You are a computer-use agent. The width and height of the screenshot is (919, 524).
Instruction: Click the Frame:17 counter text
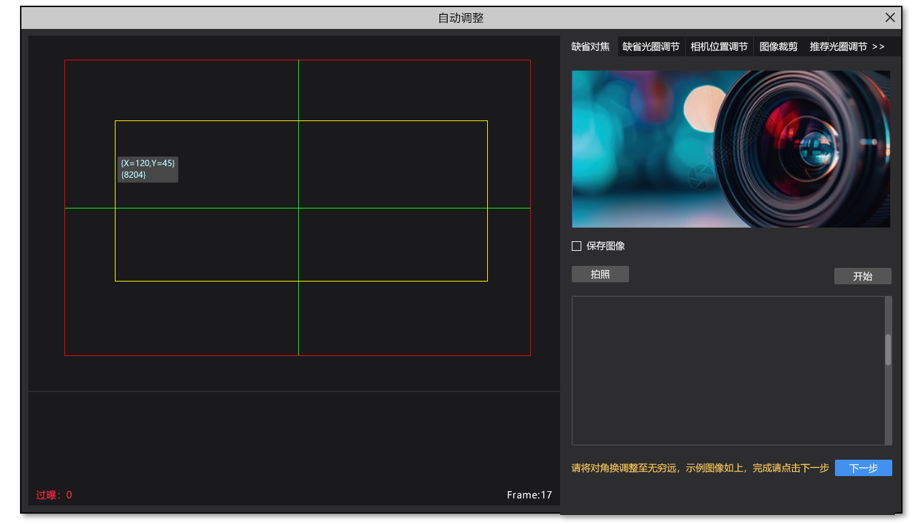point(529,495)
